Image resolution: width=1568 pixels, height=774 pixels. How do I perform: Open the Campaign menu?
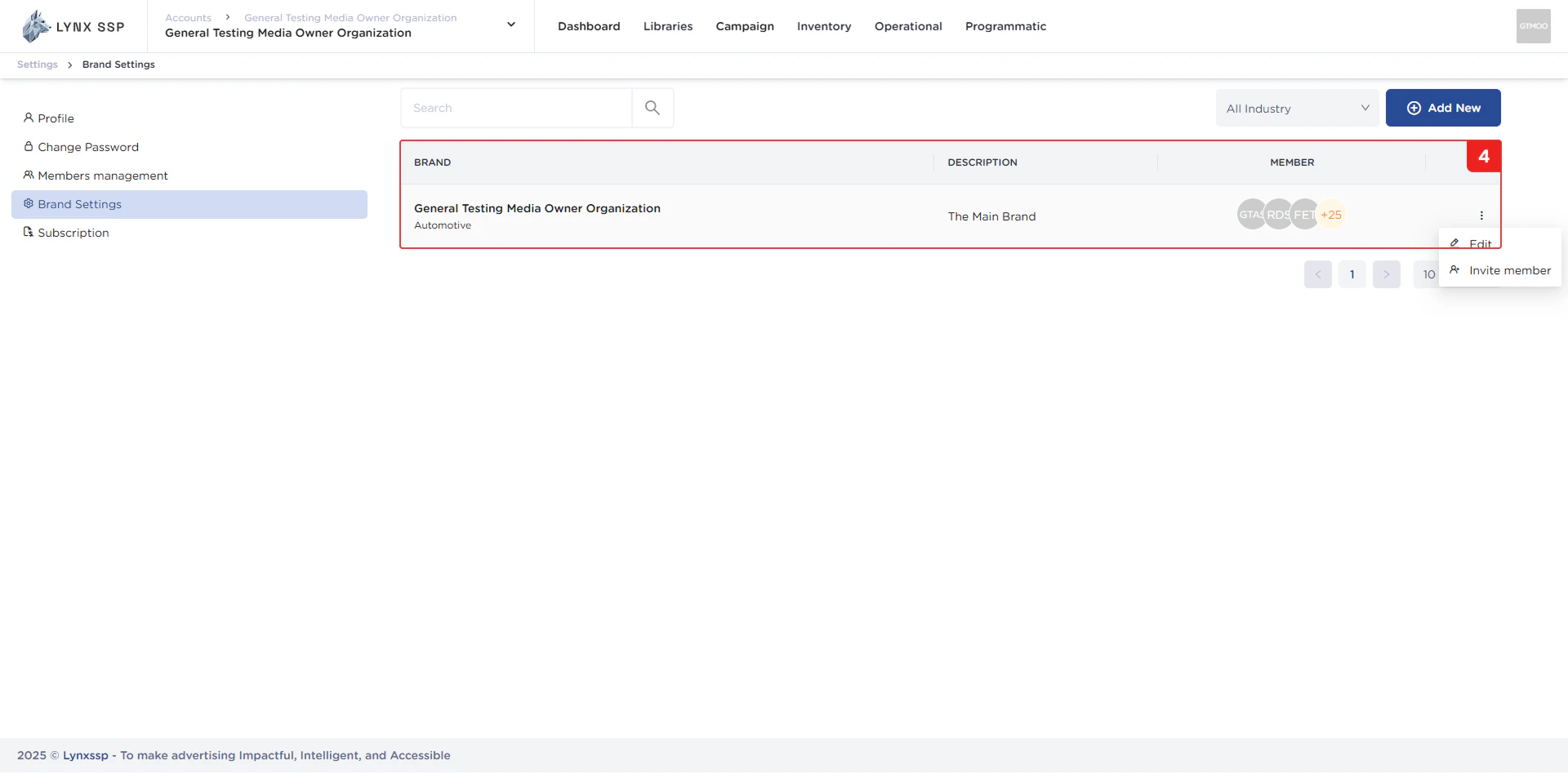pyautogui.click(x=745, y=26)
